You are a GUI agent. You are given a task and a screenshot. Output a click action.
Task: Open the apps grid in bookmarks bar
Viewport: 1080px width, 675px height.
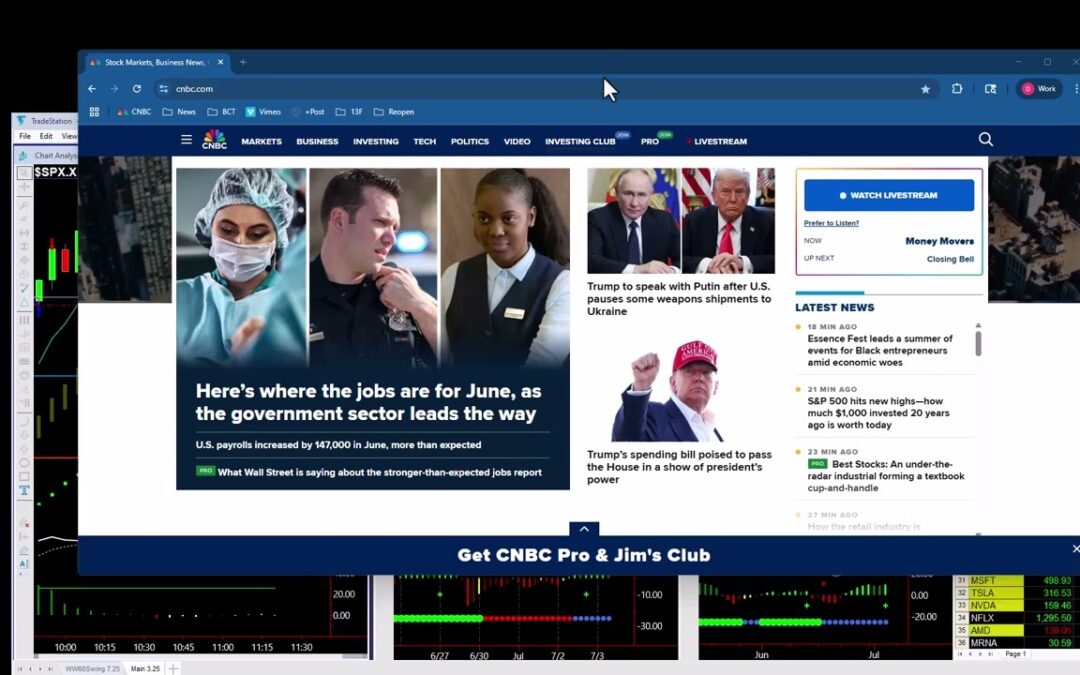coord(94,112)
